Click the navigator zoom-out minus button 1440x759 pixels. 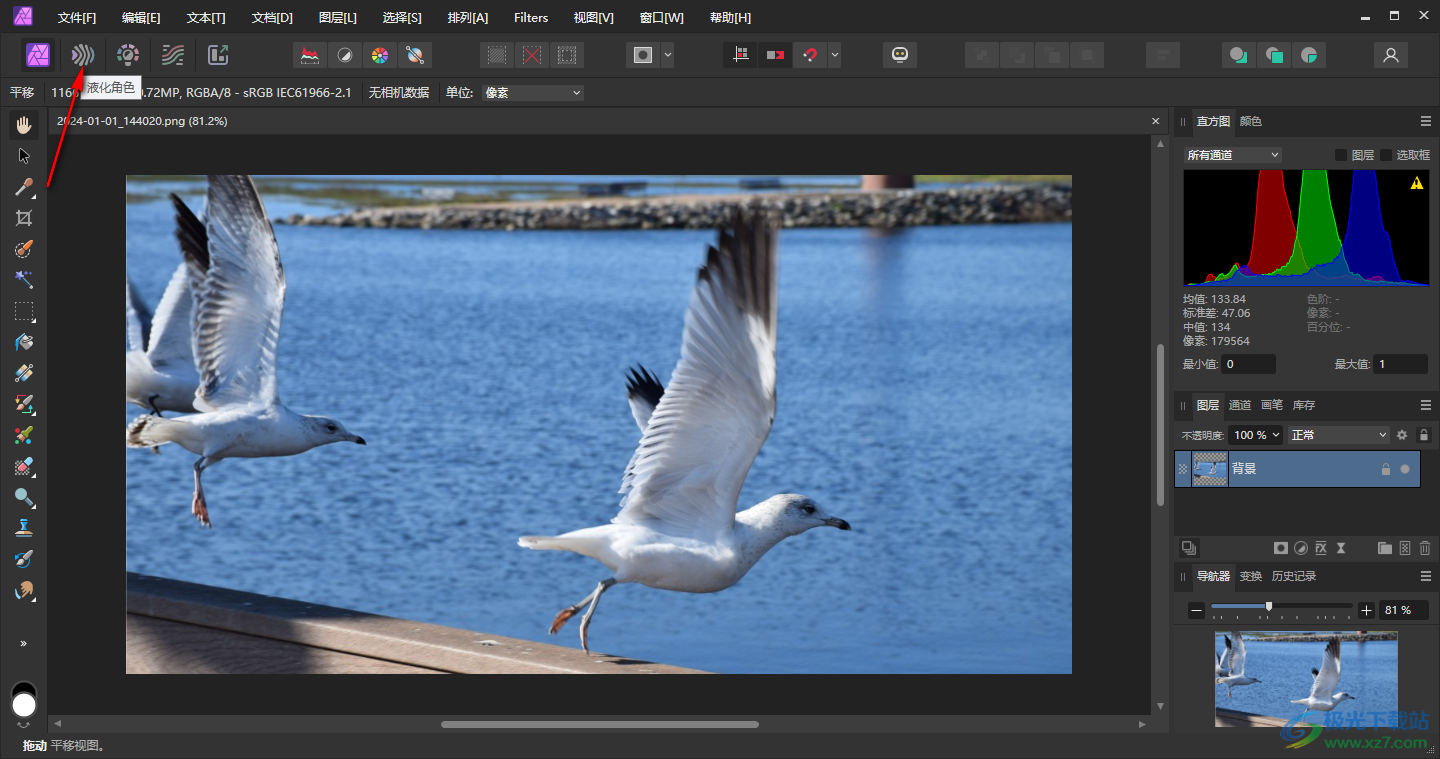[1197, 610]
